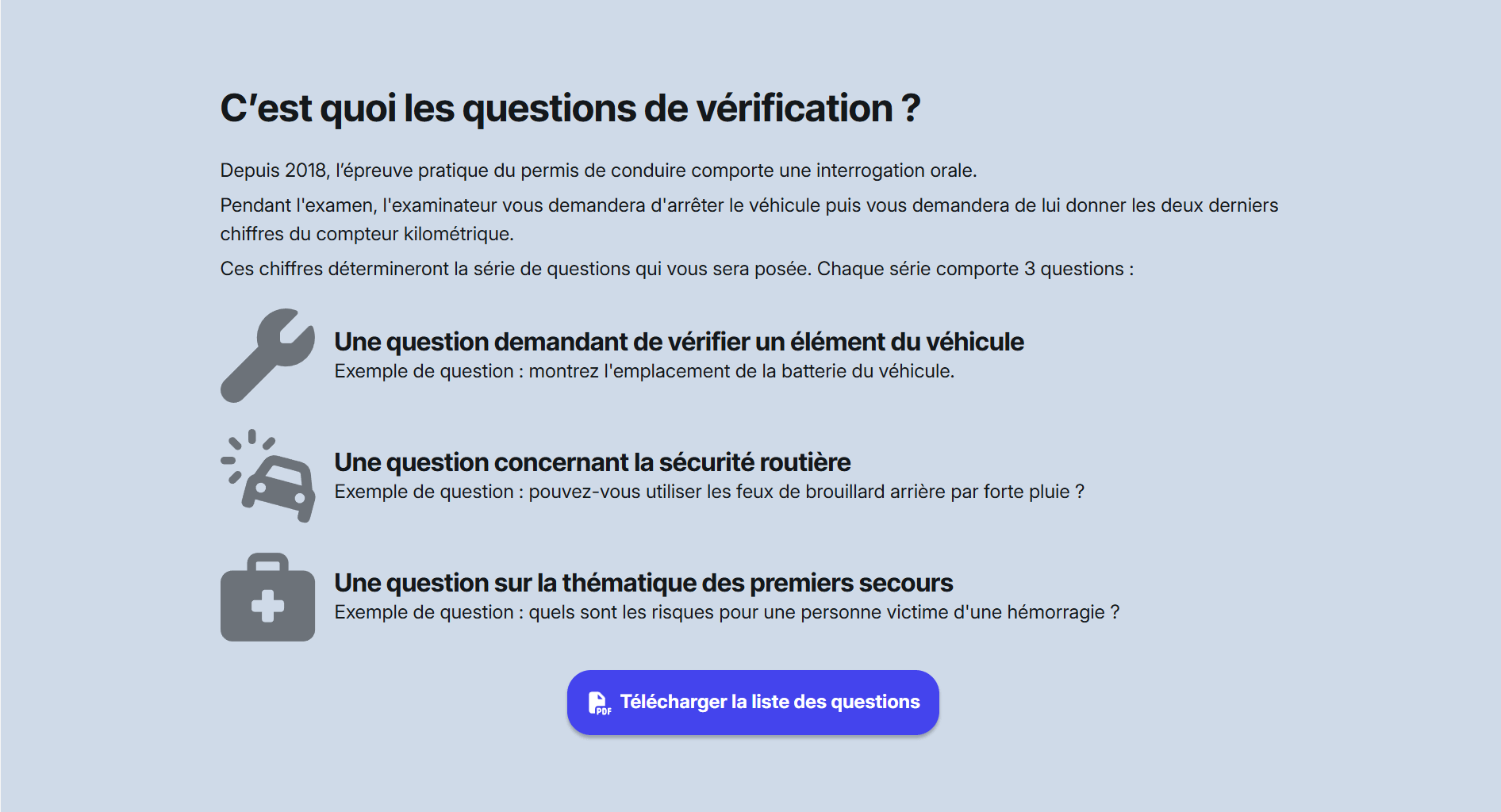Click the heading about verifying a vehicle element

pos(678,342)
